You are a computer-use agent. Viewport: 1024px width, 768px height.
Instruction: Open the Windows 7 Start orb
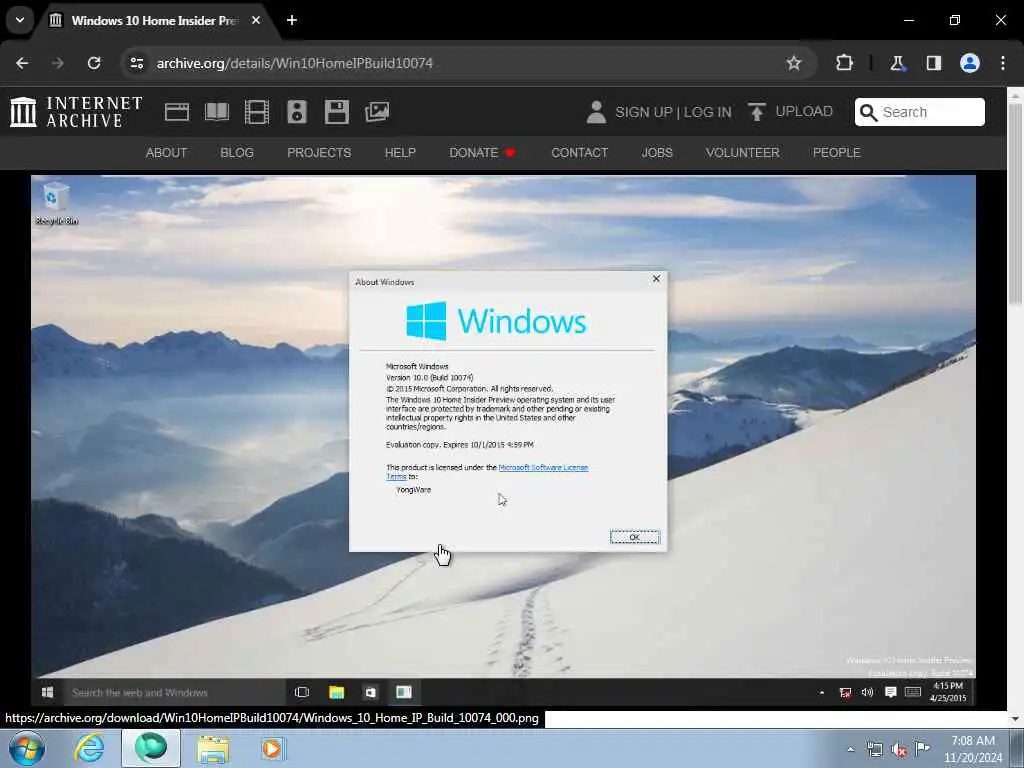pyautogui.click(x=27, y=748)
